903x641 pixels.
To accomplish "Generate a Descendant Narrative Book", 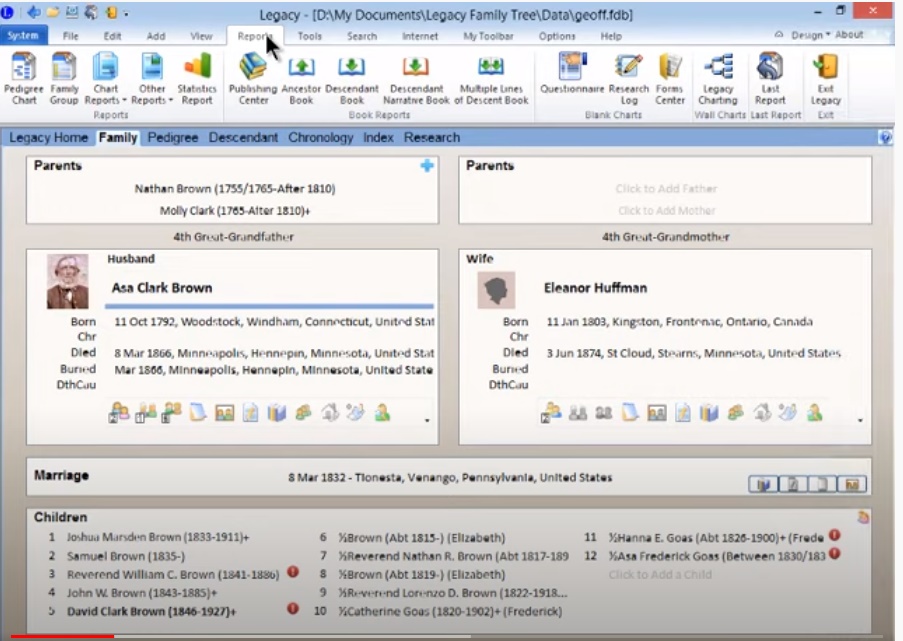I will pos(416,78).
